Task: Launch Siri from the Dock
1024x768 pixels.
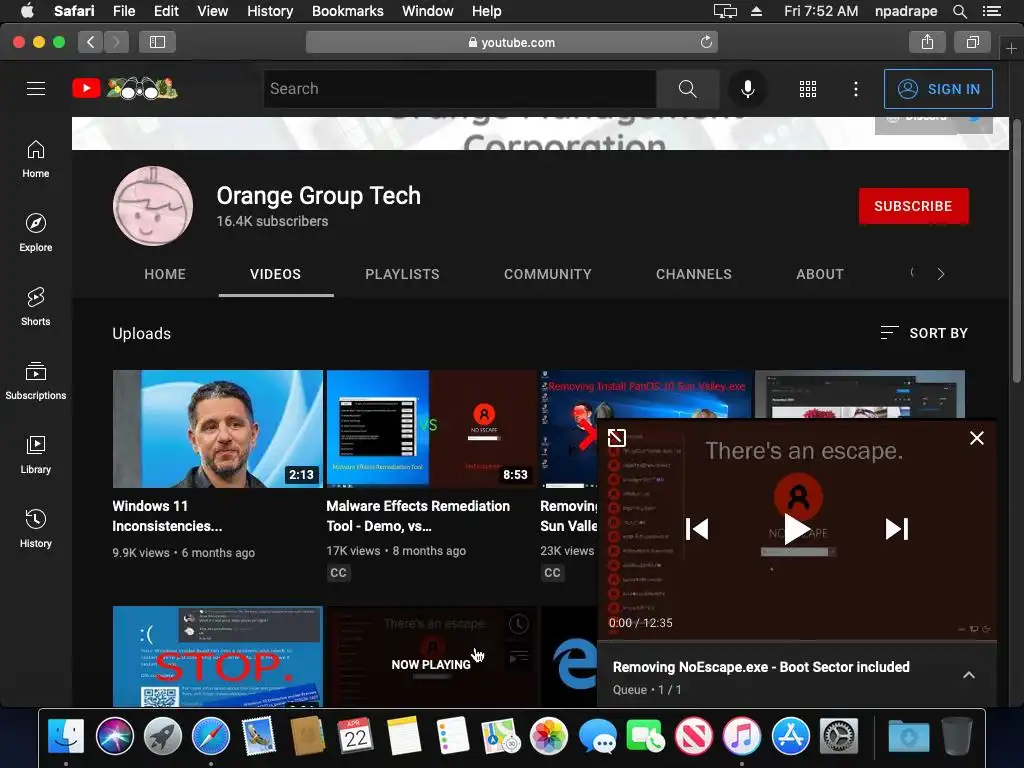Action: (114, 735)
